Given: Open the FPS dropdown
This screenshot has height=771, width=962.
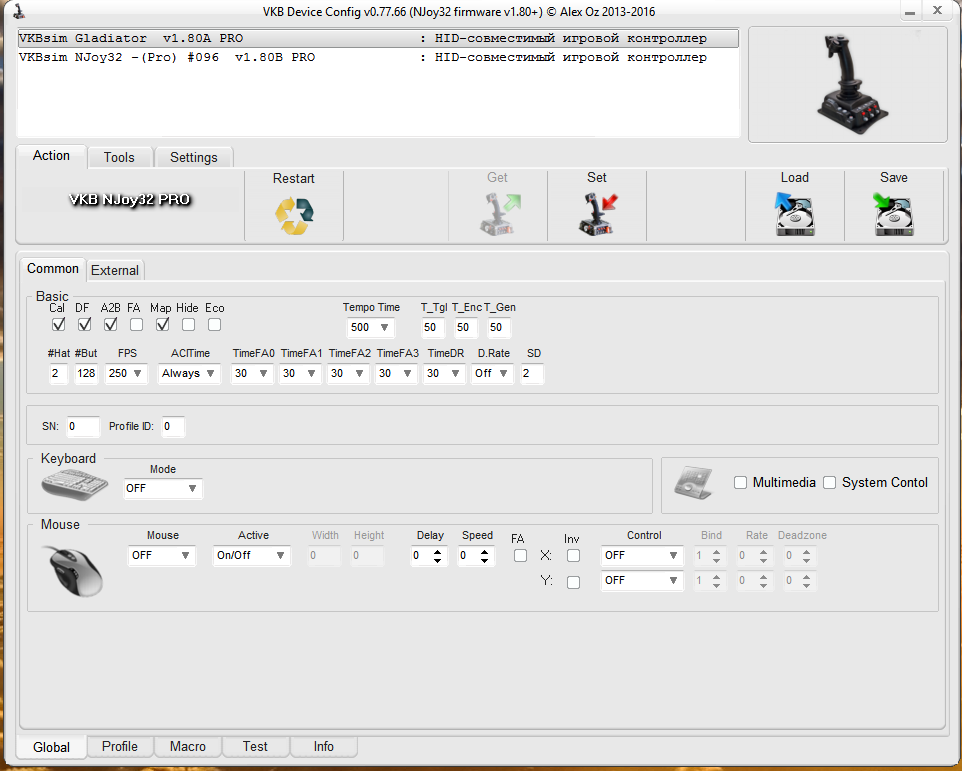Looking at the screenshot, I should coord(126,373).
